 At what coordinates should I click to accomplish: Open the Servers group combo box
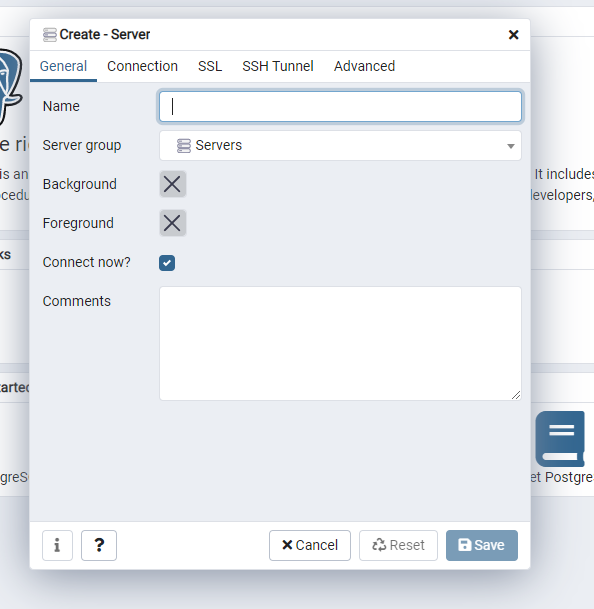click(340, 146)
